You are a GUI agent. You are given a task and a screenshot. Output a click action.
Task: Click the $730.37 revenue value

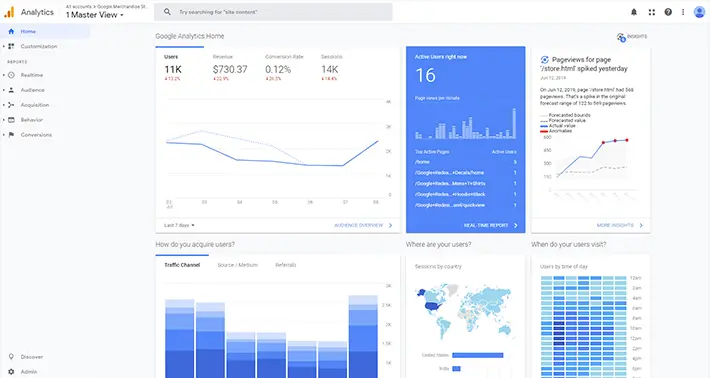point(230,70)
